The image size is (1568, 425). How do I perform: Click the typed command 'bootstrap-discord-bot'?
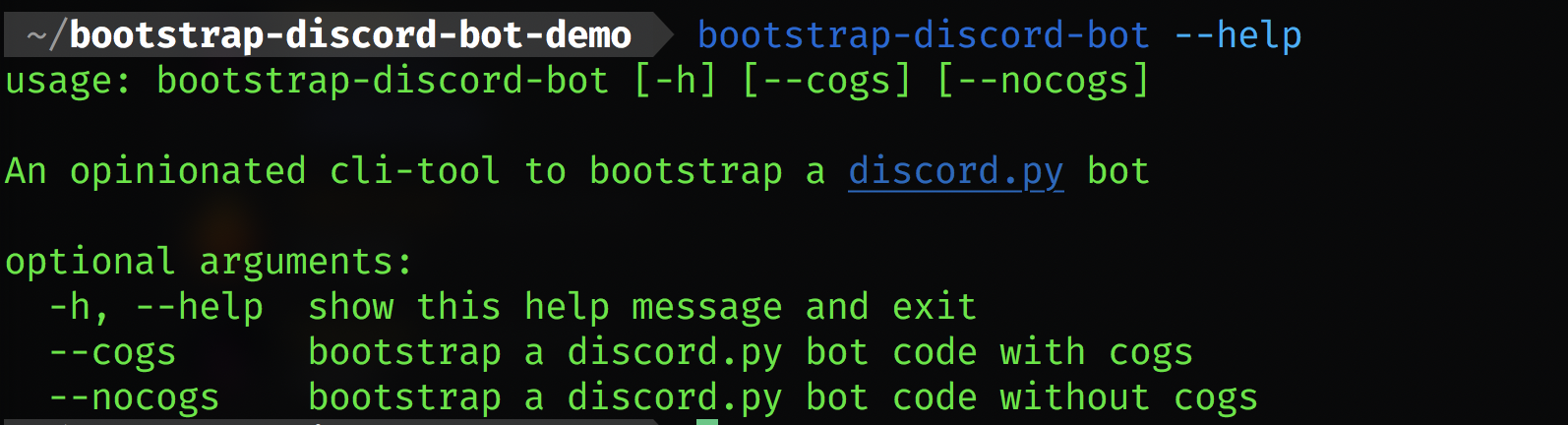924,35
